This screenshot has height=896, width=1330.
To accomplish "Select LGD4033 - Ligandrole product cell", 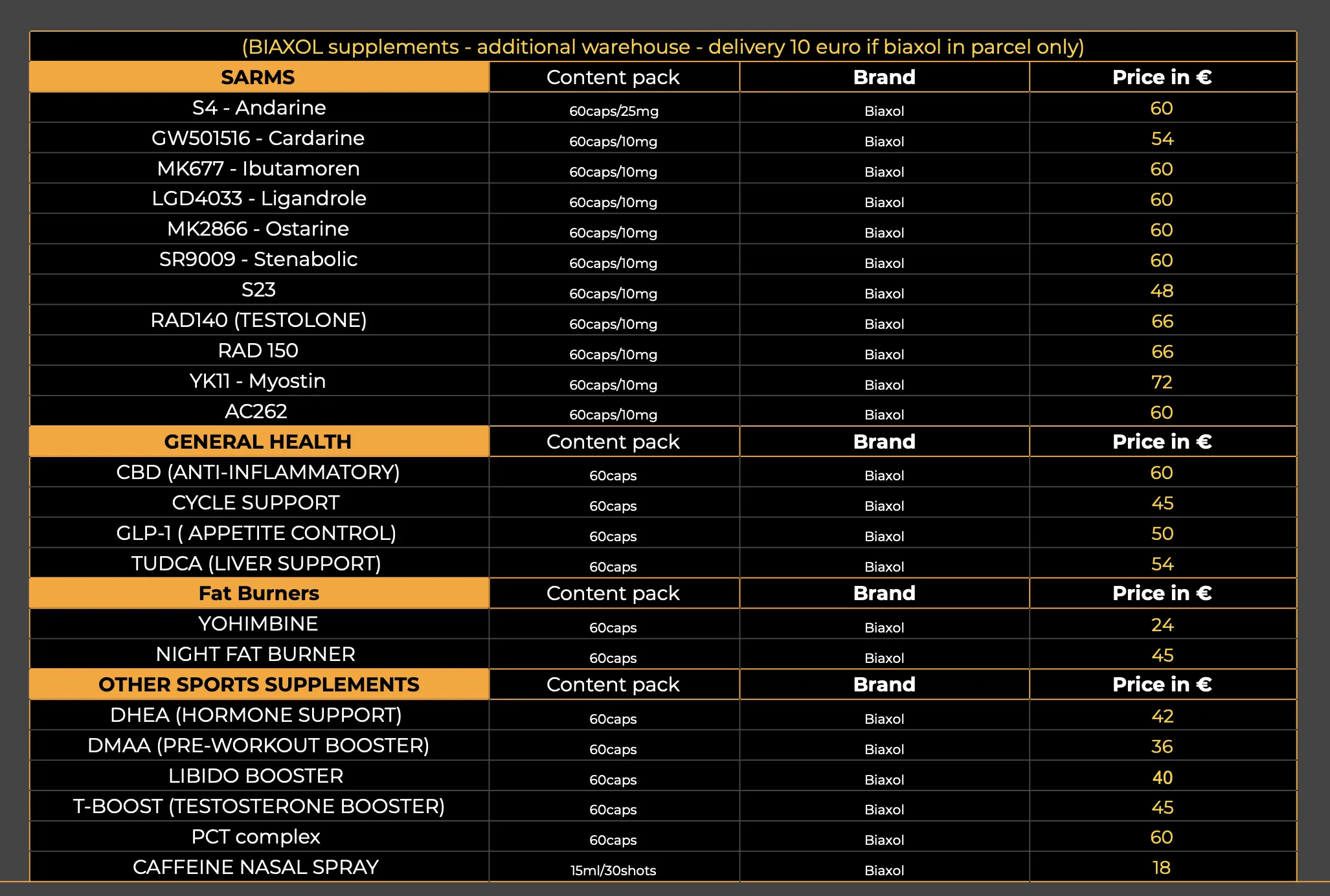I will coord(259,199).
